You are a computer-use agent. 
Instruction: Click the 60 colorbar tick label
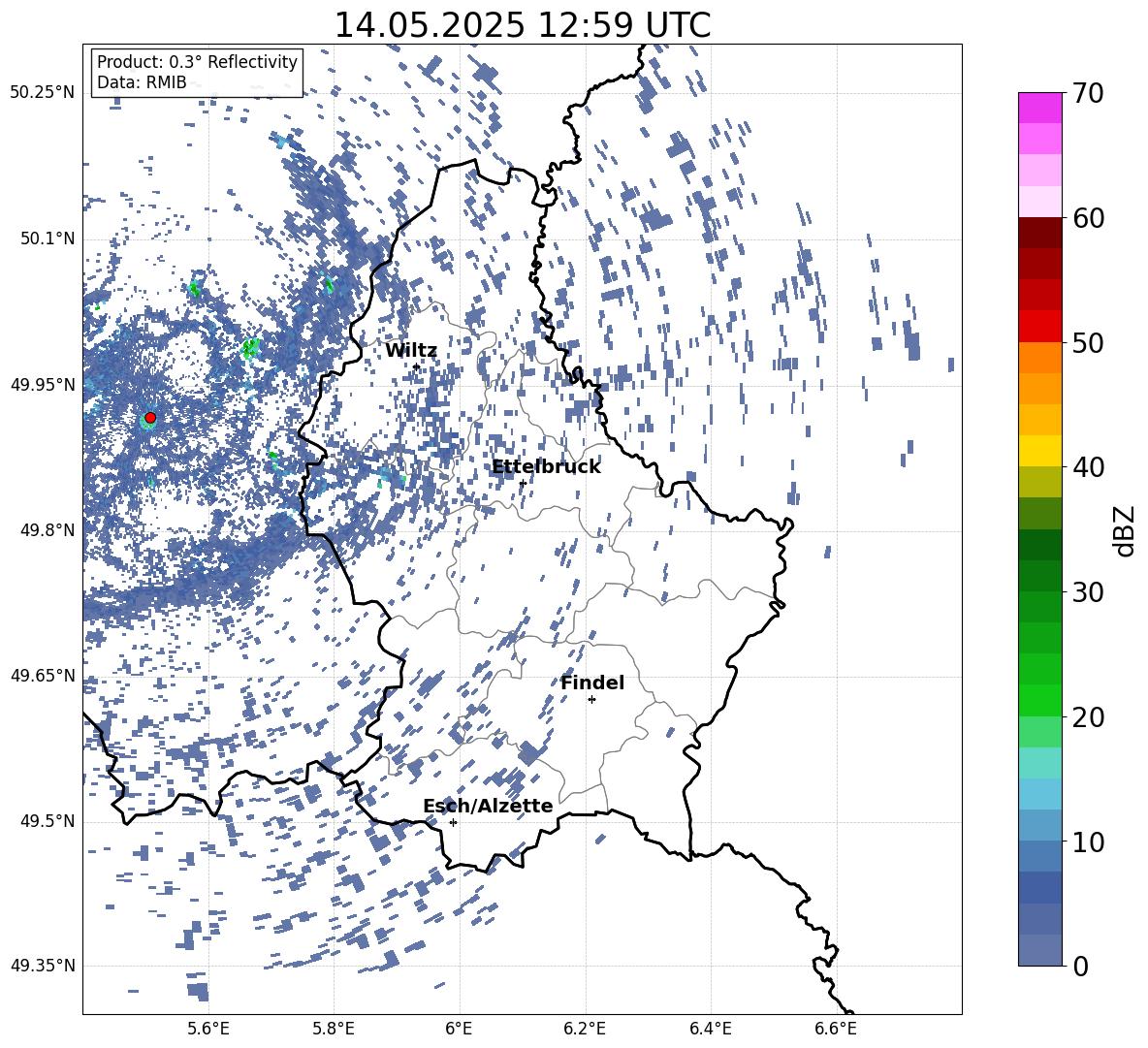point(1088,218)
